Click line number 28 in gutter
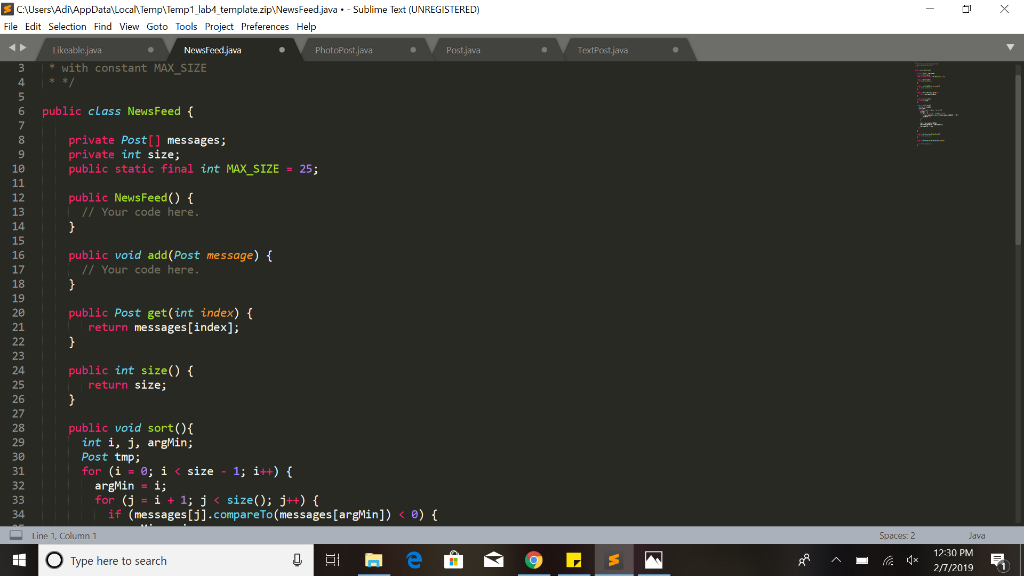Screen dimensions: 1024x576 (18, 428)
